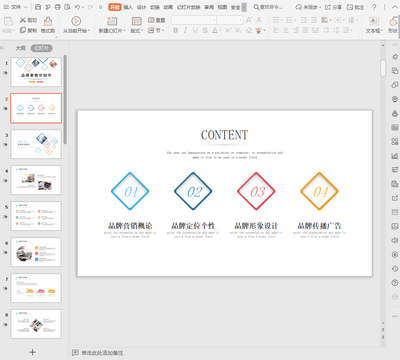The width and height of the screenshot is (400, 360).
Task: Click the Redo arrow icon
Action: click(x=90, y=7)
